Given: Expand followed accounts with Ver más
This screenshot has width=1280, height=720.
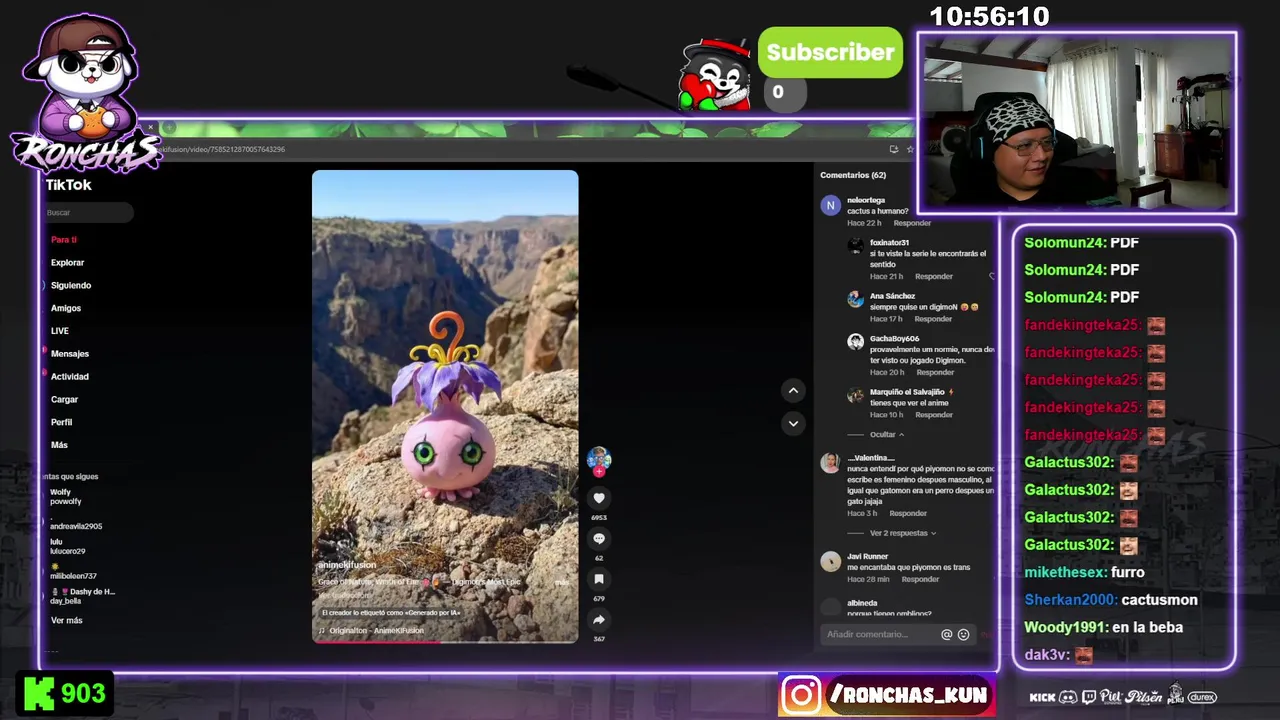Looking at the screenshot, I should point(67,620).
